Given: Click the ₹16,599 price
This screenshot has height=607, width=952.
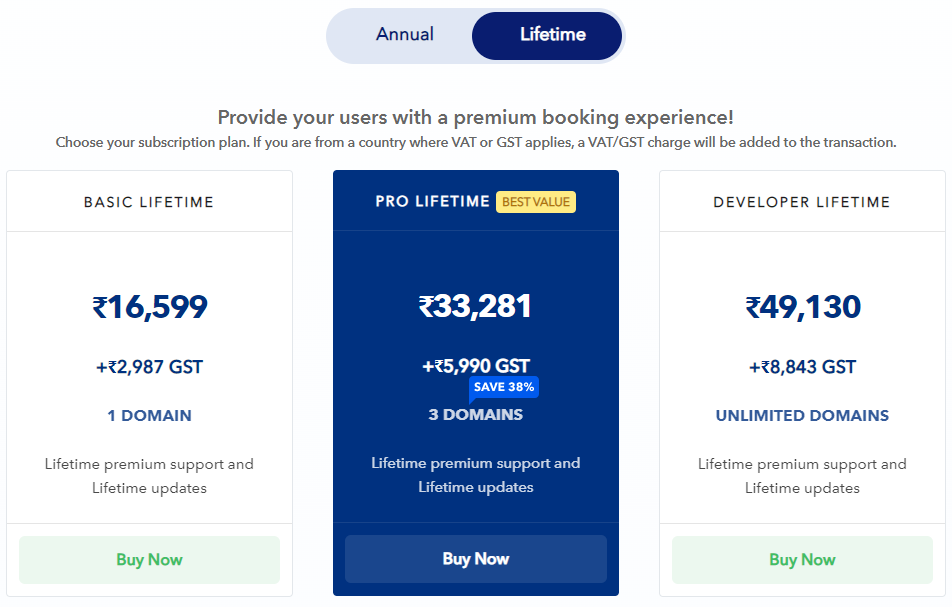Looking at the screenshot, I should [x=150, y=307].
